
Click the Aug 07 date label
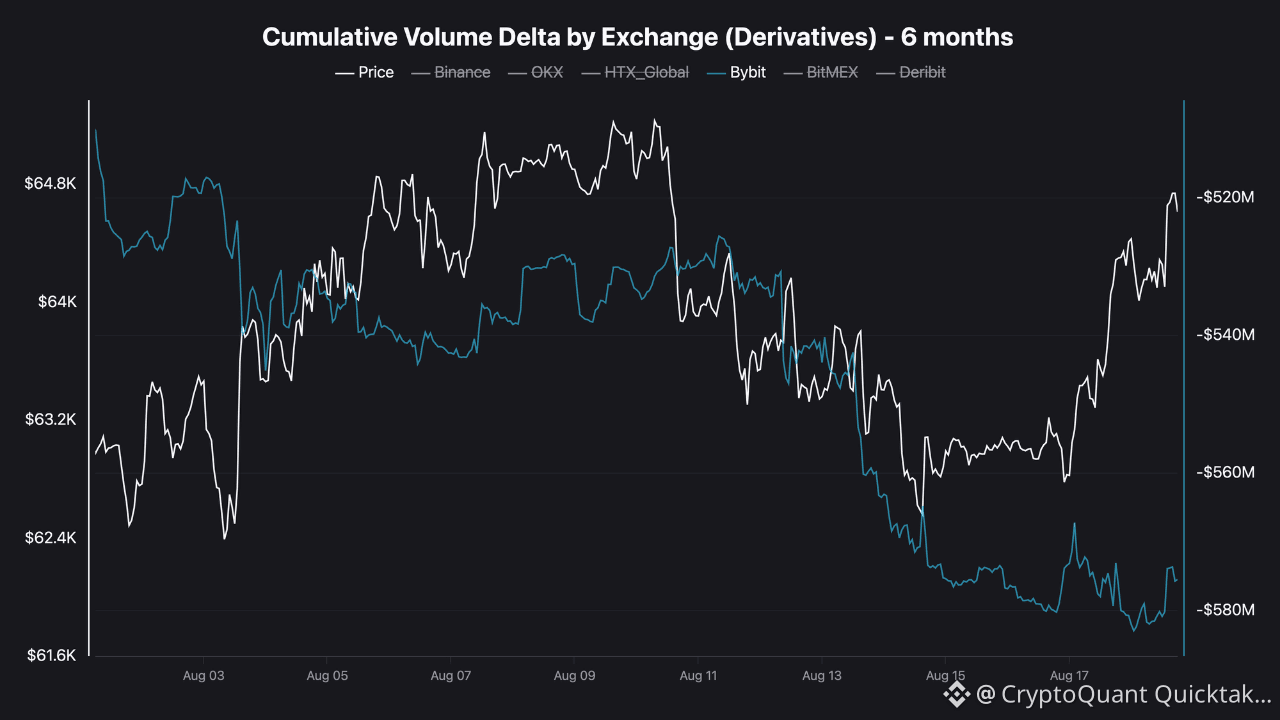451,676
